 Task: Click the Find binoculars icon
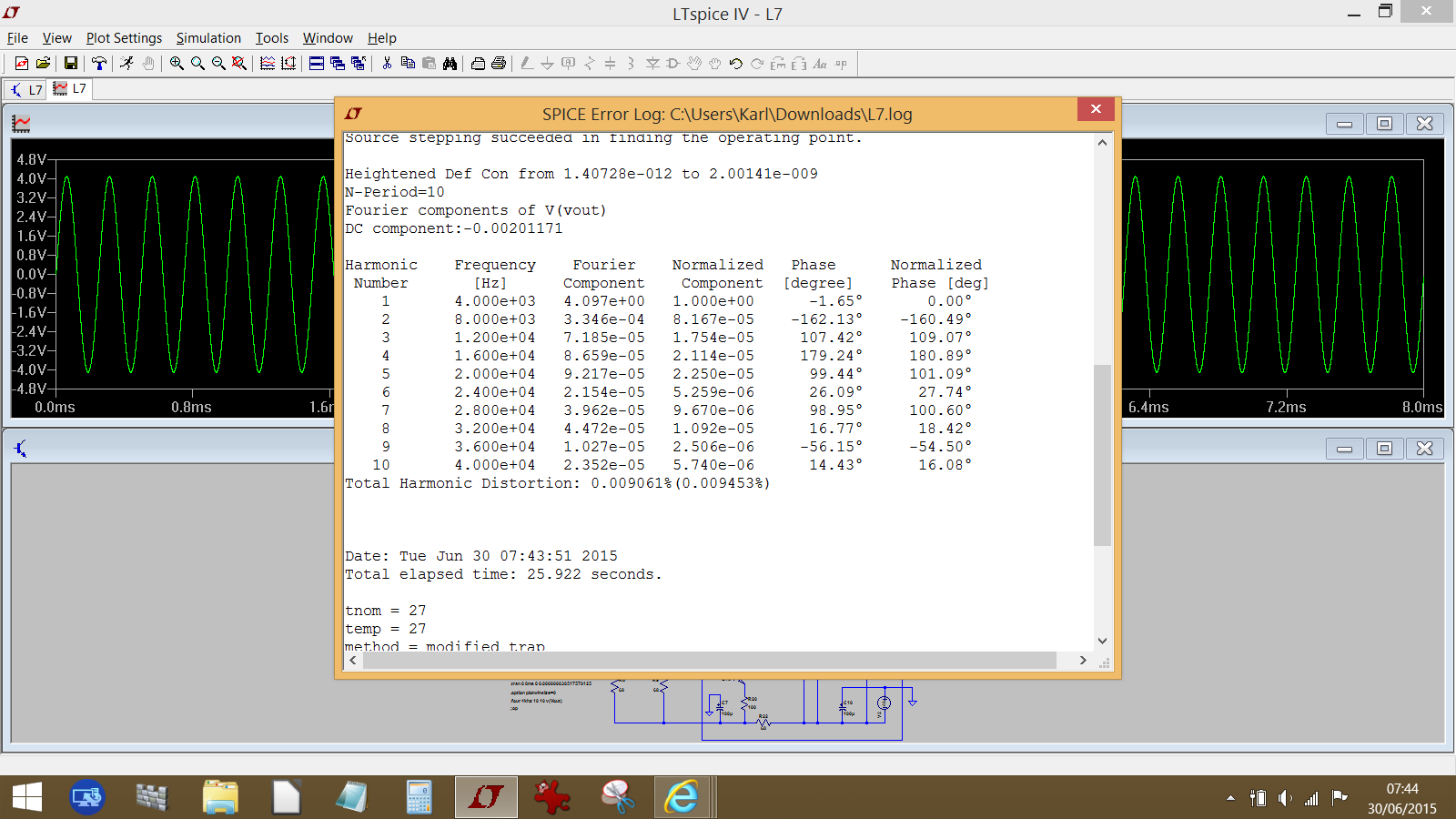coord(450,64)
